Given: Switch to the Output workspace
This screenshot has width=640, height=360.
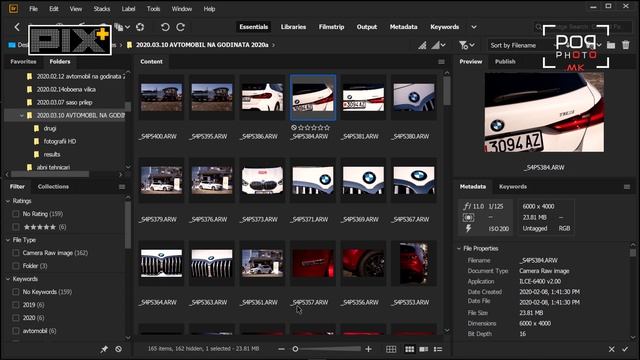Looking at the screenshot, I should point(367,27).
